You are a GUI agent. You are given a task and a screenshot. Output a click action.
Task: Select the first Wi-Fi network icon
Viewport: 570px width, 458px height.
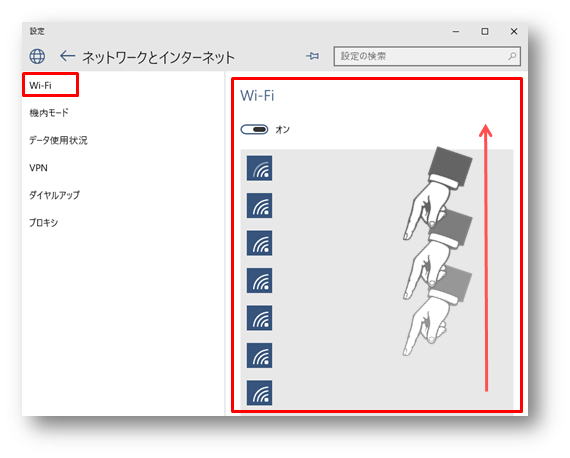259,168
